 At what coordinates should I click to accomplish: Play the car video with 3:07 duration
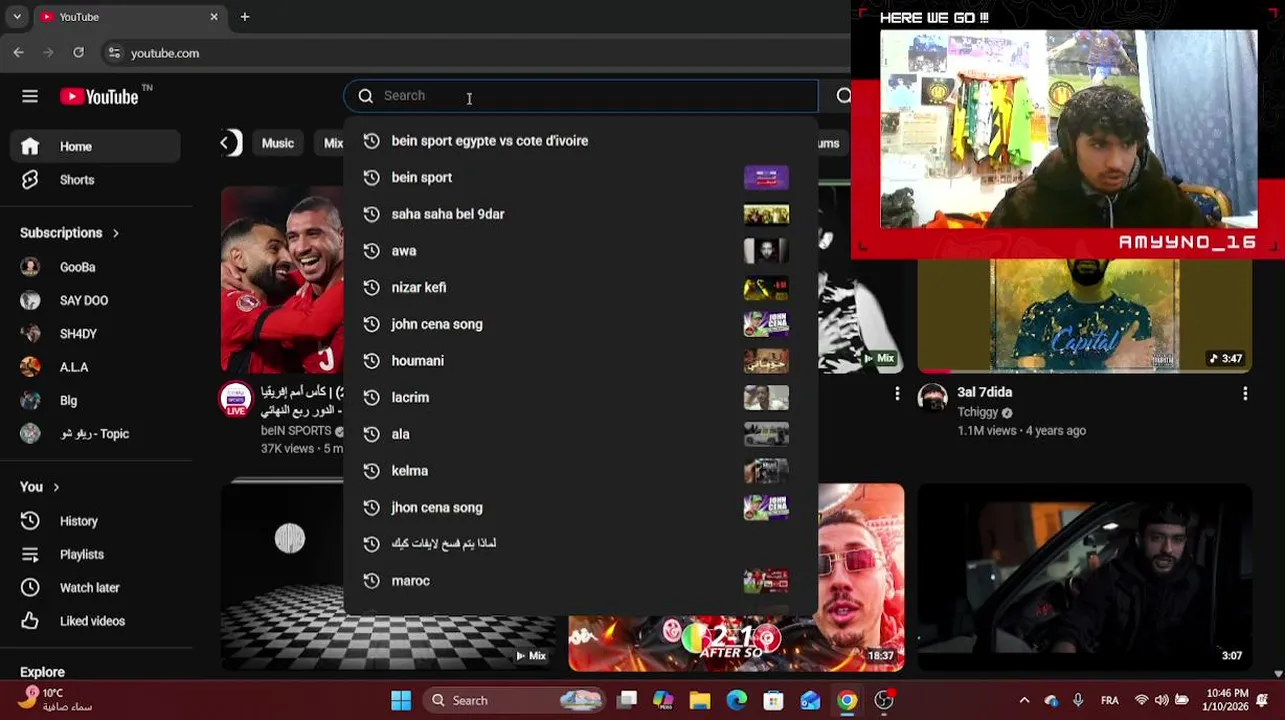coord(1085,578)
